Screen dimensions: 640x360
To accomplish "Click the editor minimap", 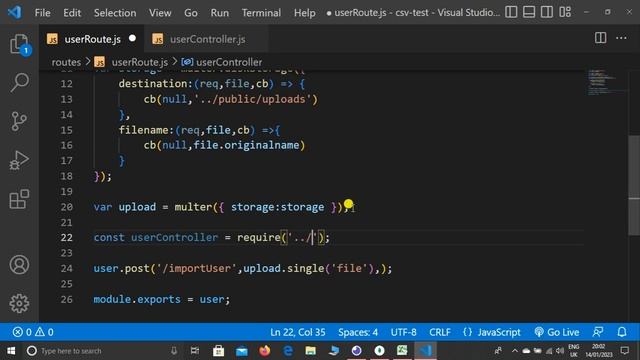I will point(606,82).
